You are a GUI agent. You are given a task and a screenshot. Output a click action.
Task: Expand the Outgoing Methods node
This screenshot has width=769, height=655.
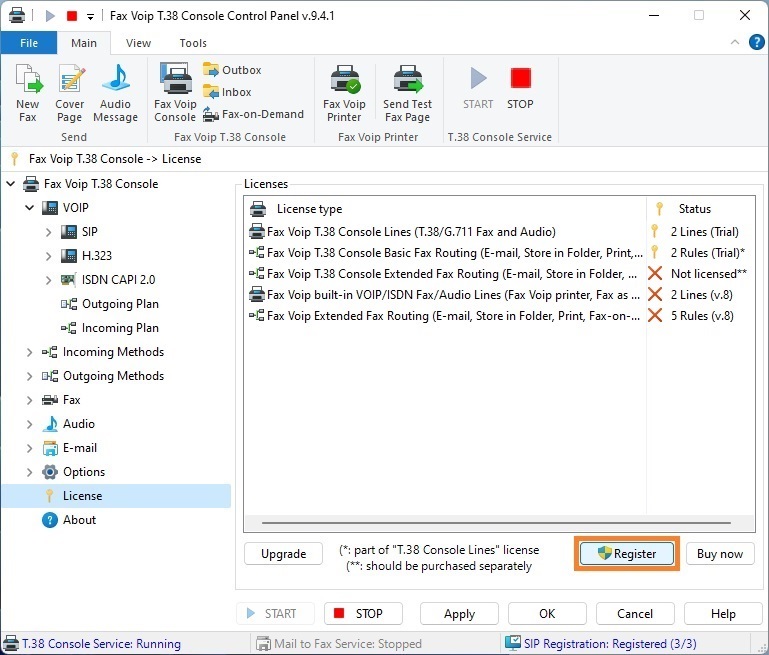29,376
